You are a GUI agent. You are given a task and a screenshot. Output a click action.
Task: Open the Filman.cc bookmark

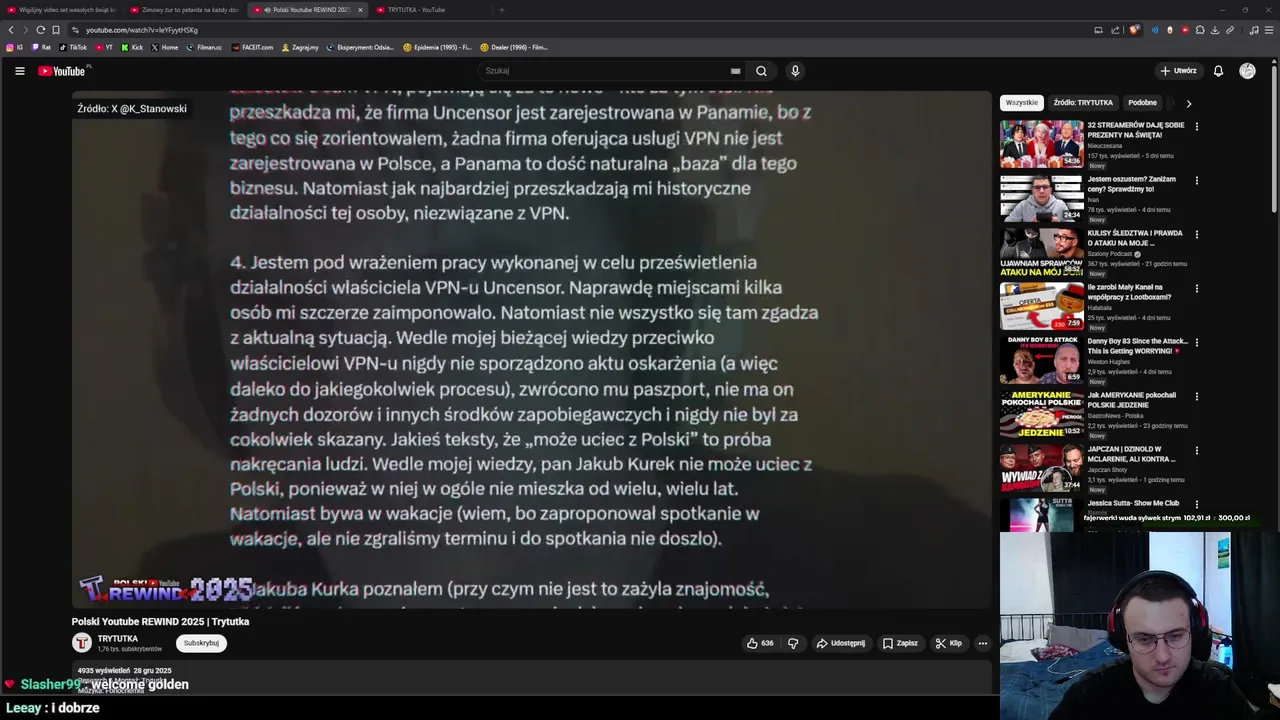point(204,47)
